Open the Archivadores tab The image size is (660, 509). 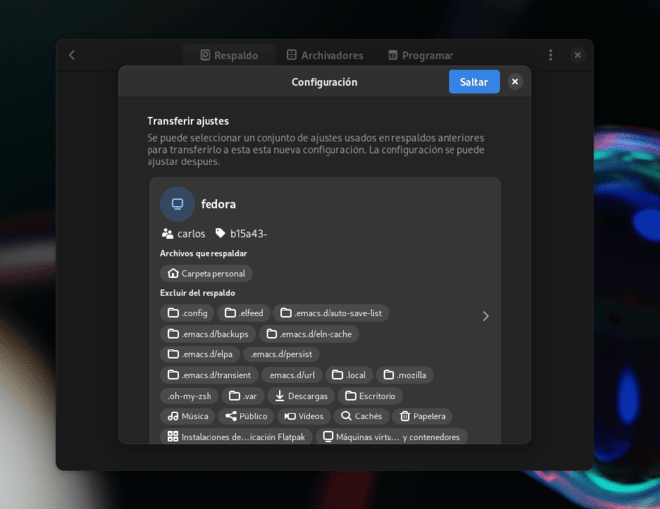[x=325, y=55]
